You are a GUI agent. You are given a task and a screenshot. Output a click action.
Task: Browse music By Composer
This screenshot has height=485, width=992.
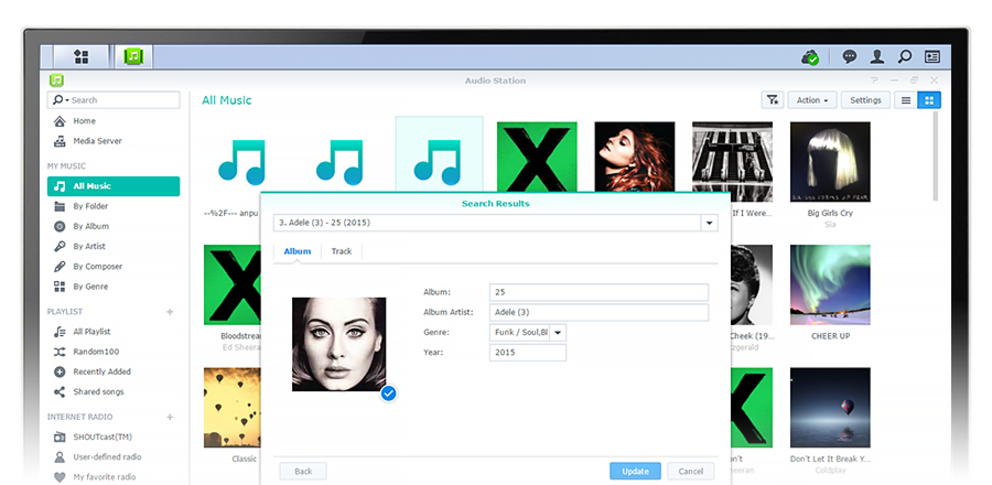[113, 266]
